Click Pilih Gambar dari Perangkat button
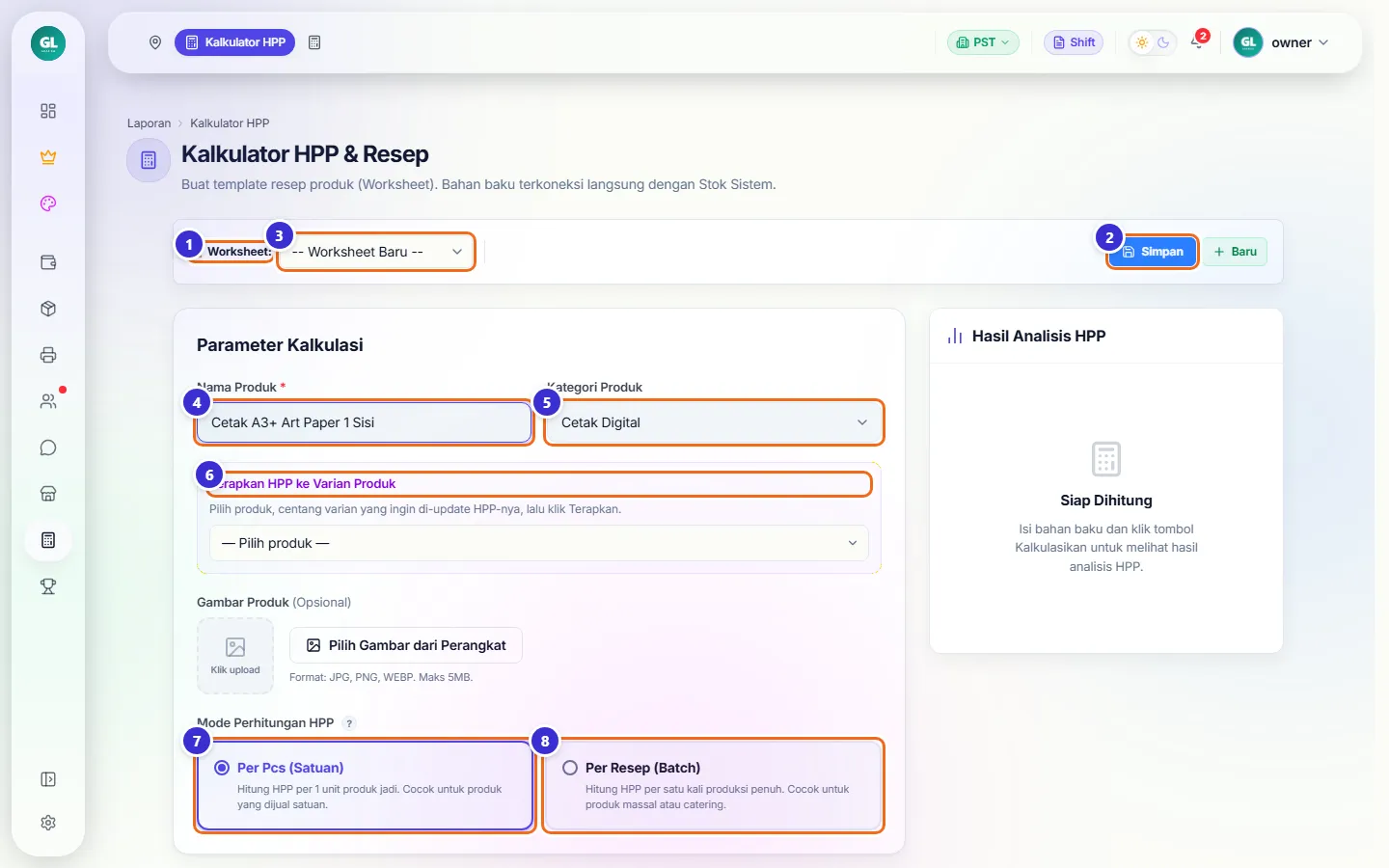The height and width of the screenshot is (868, 1389). point(406,645)
